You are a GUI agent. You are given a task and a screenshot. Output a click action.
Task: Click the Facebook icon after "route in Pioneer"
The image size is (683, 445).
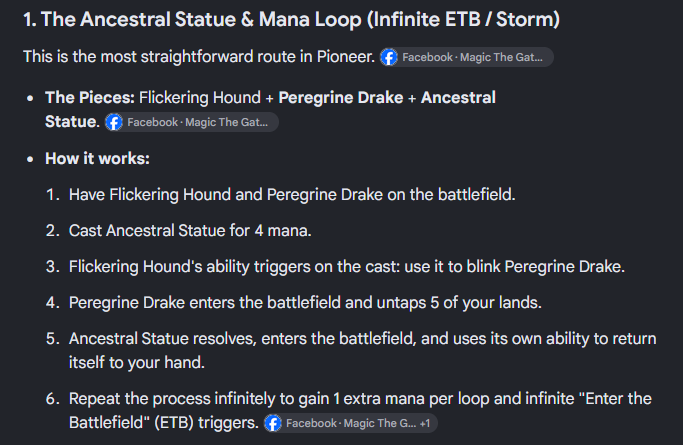click(x=389, y=57)
